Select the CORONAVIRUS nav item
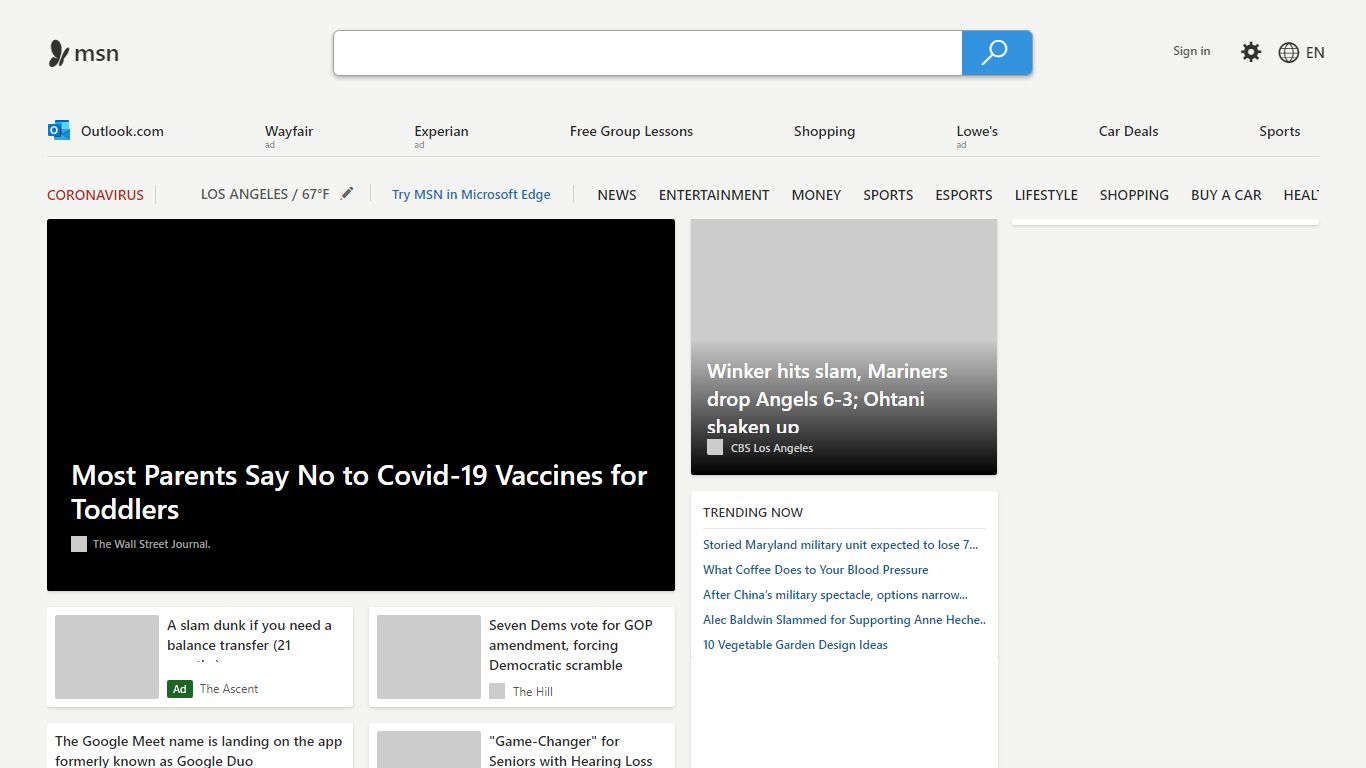 (95, 195)
